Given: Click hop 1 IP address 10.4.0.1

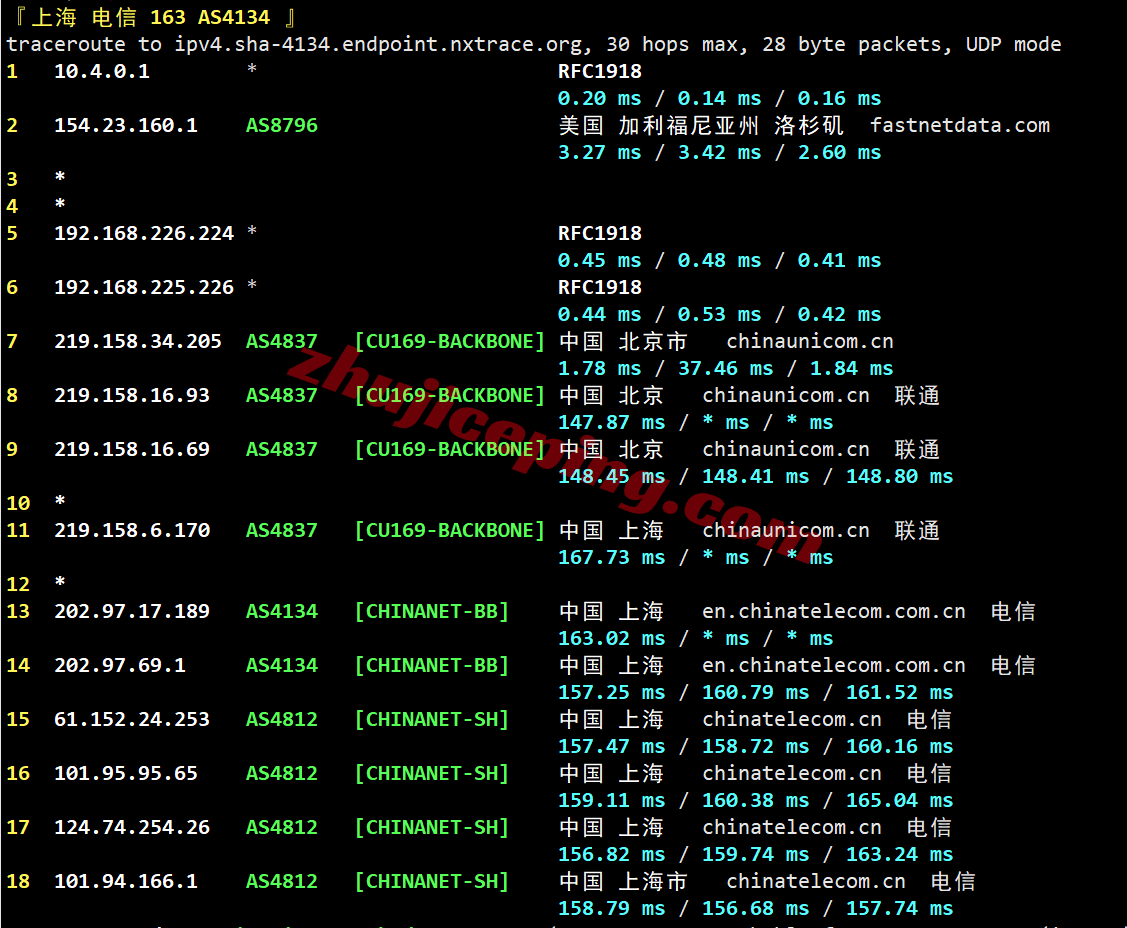Looking at the screenshot, I should (102, 71).
